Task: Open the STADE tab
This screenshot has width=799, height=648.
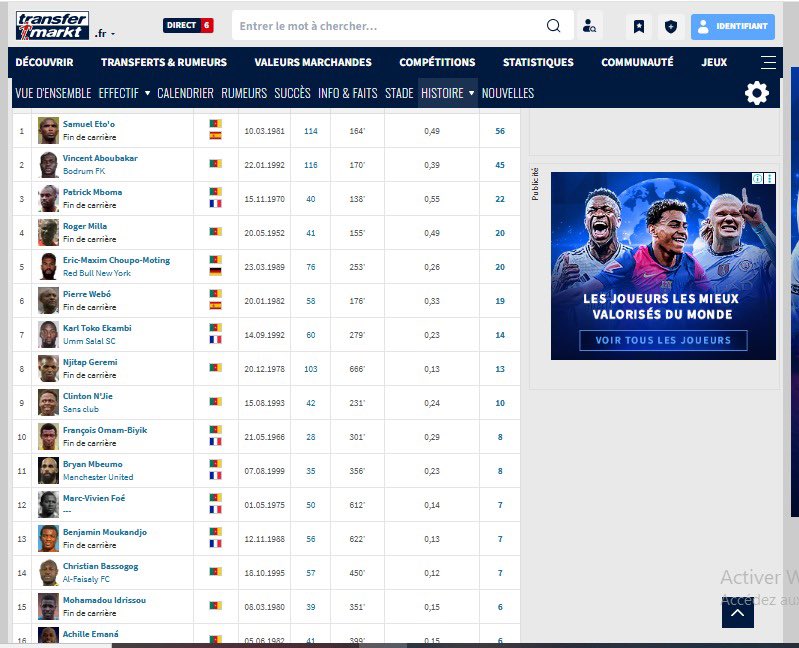Action: pyautogui.click(x=399, y=93)
